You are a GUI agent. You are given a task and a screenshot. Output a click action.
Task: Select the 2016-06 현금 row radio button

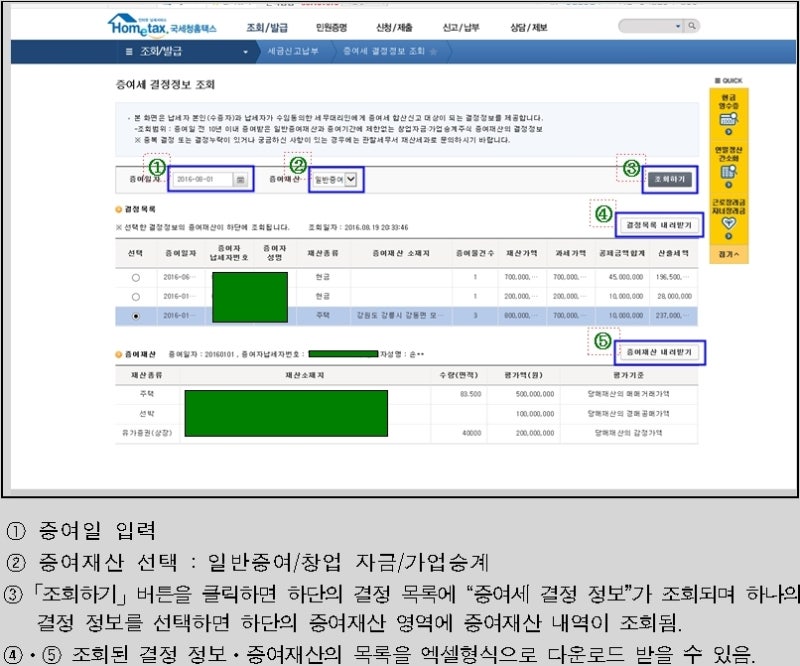click(135, 278)
